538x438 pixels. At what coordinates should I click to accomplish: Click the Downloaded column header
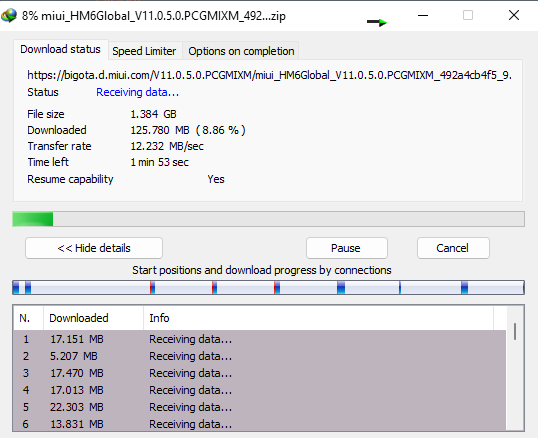coord(93,318)
